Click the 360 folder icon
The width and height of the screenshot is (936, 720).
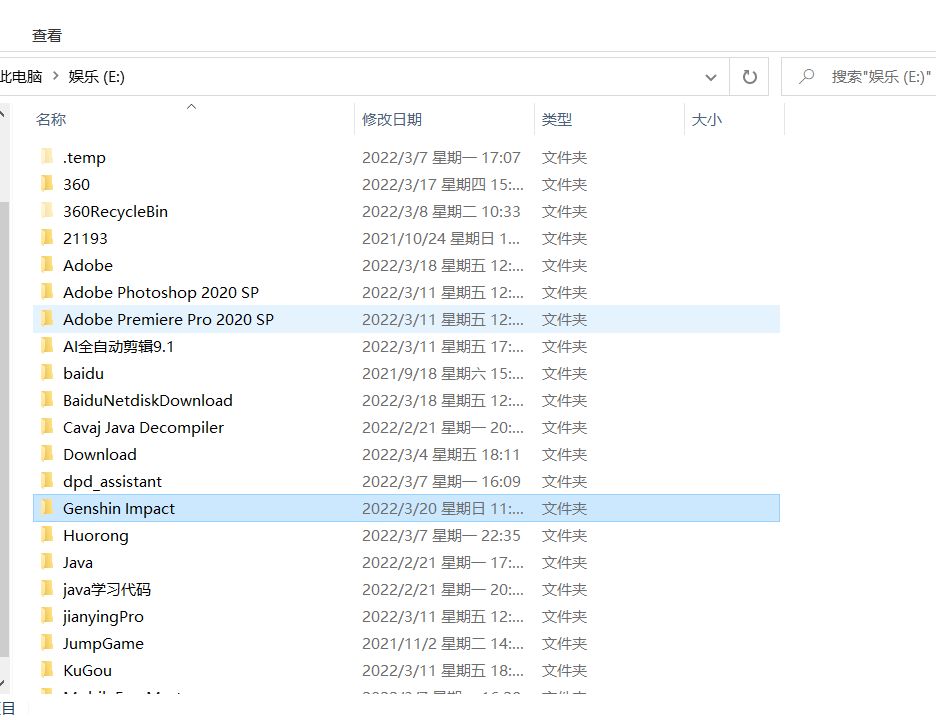(47, 183)
